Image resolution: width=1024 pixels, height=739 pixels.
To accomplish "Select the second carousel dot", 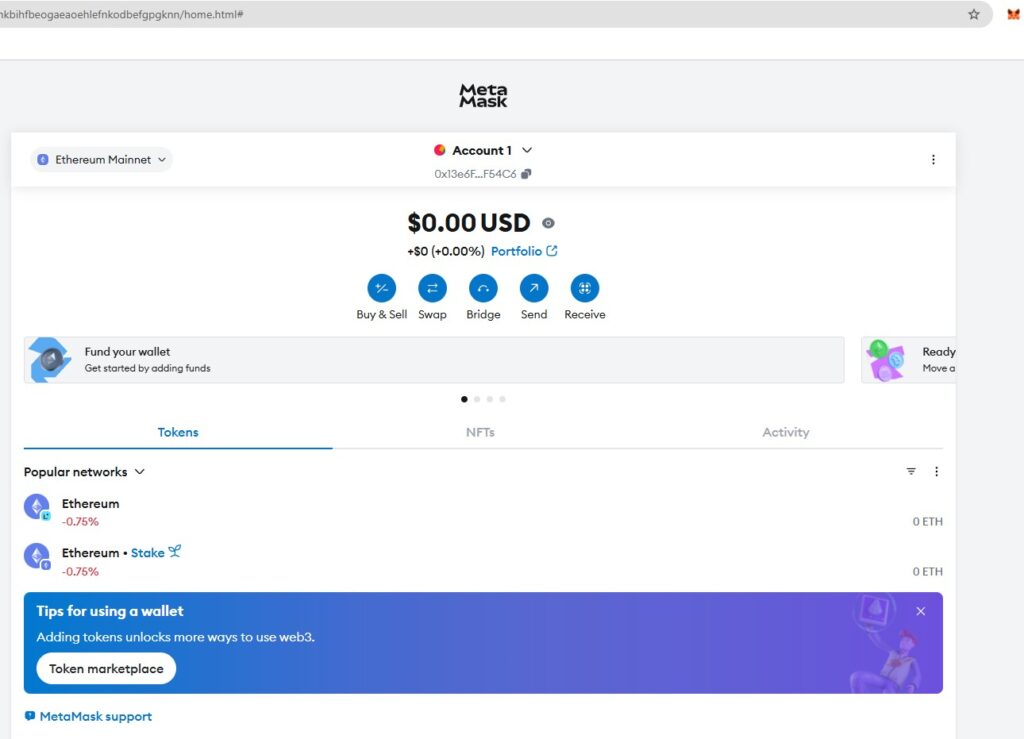I will point(477,399).
